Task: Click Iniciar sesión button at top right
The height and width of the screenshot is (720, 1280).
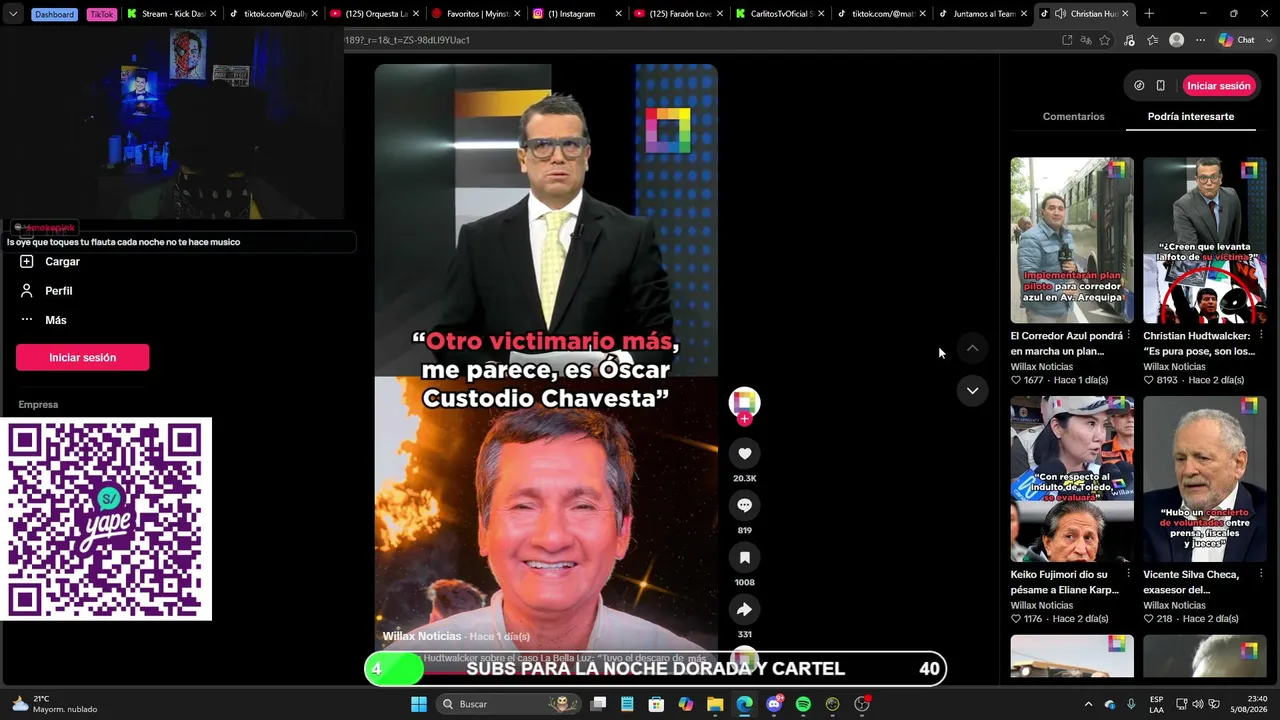Action: 1219,86
